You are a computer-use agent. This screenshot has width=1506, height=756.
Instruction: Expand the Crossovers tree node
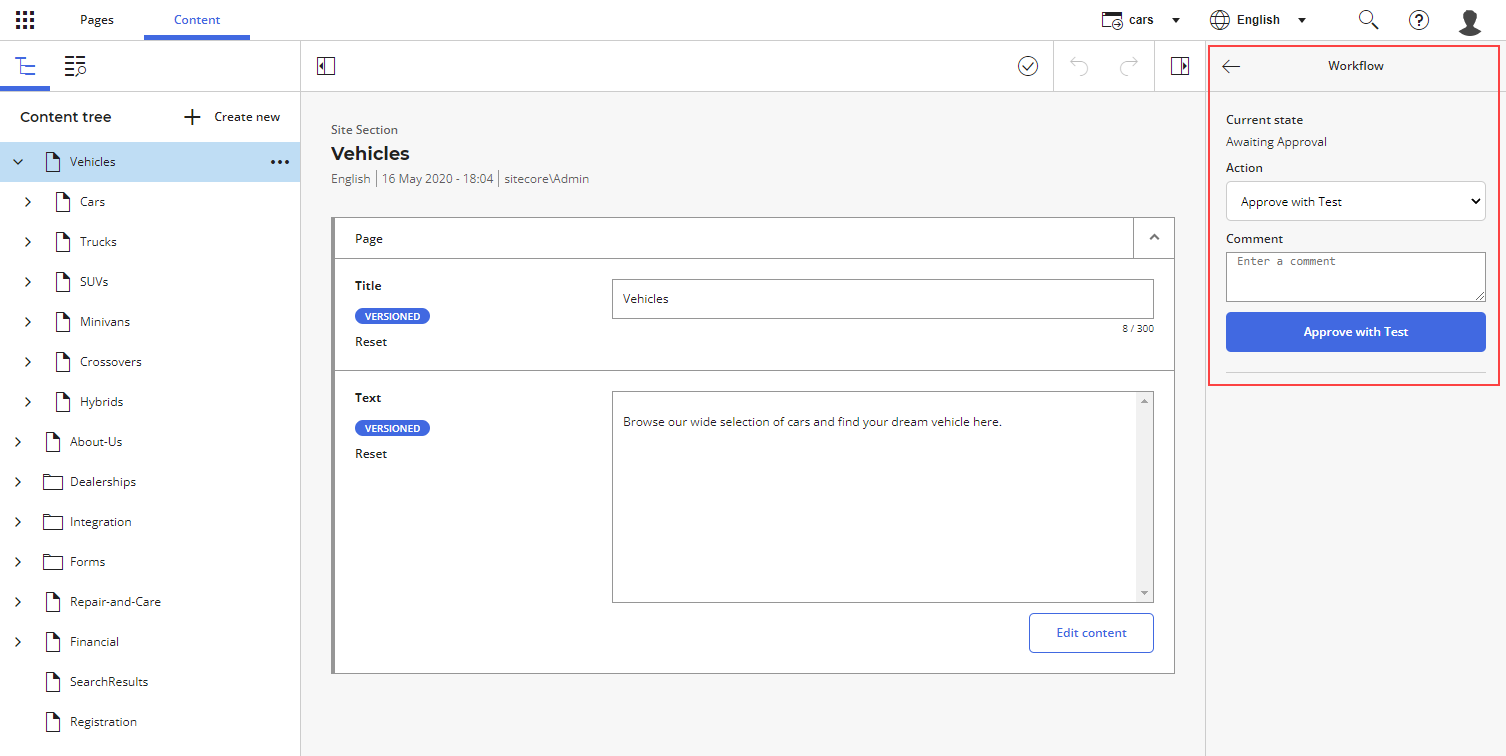click(28, 362)
